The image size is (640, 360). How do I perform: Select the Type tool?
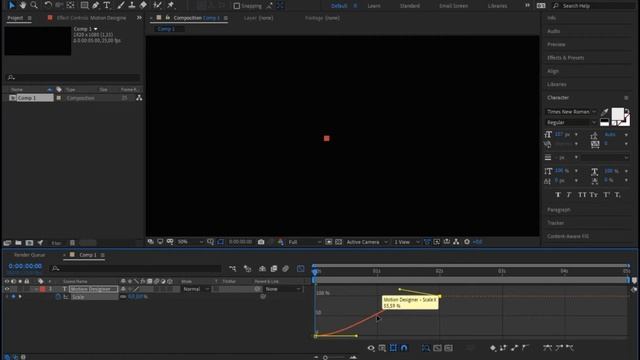(x=107, y=5)
